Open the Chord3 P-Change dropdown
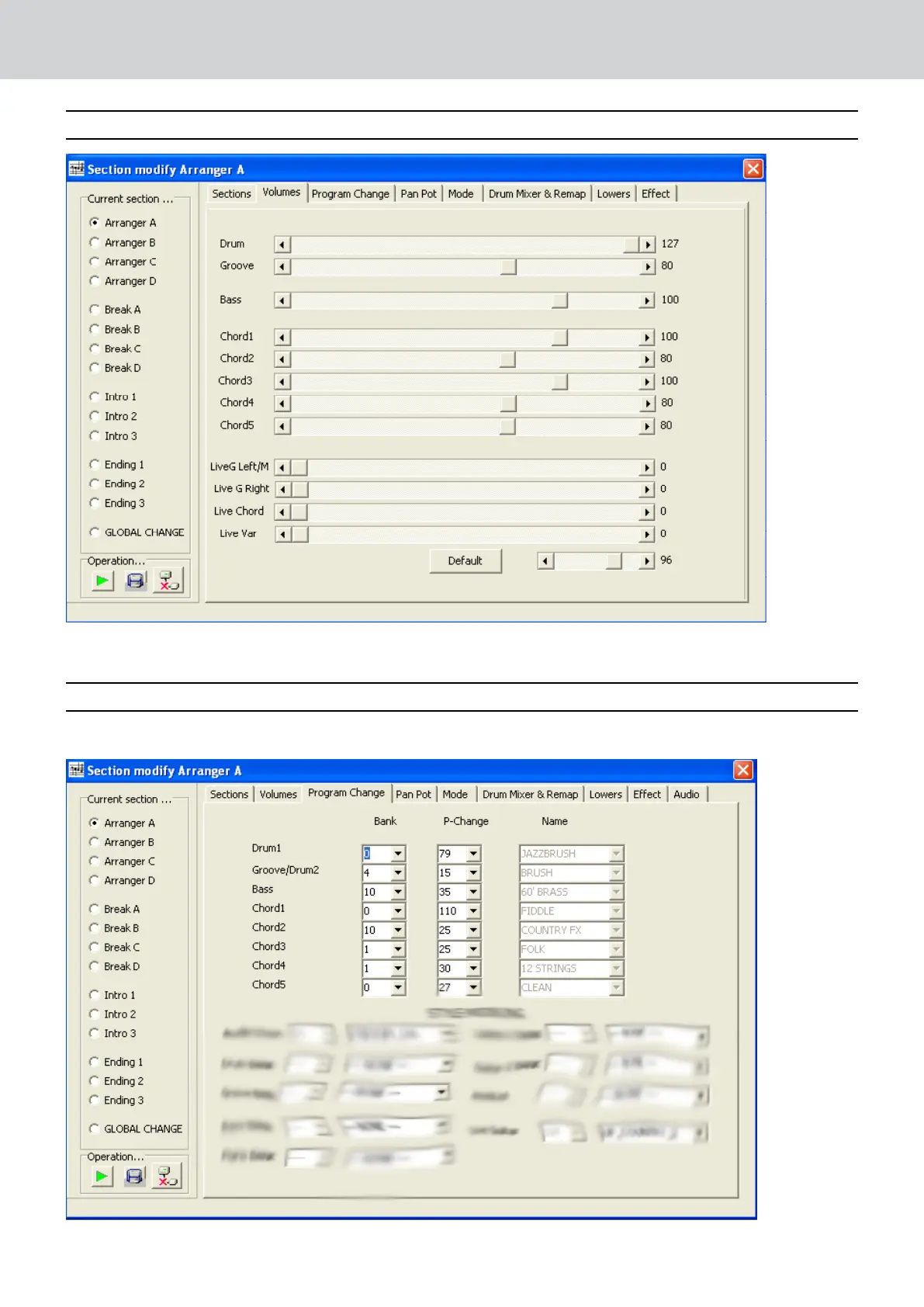Viewport: 924px width, 1307px height. tap(473, 949)
